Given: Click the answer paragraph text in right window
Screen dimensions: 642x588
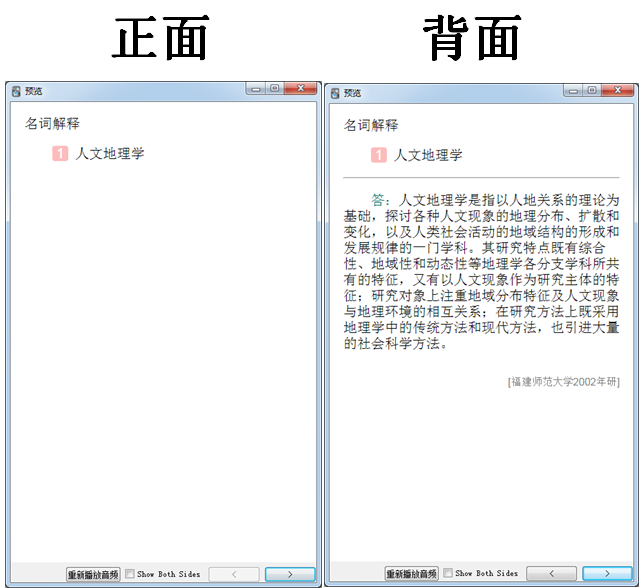Looking at the screenshot, I should [481, 271].
